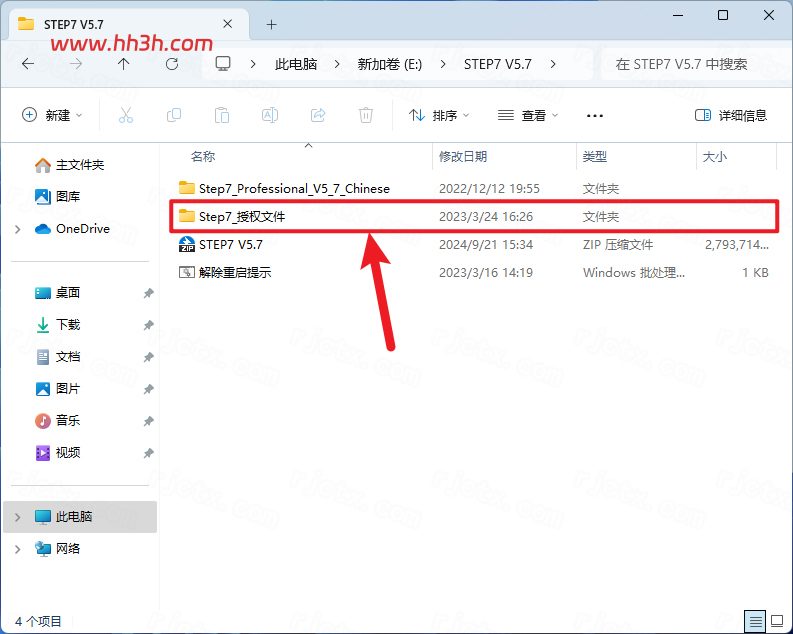Open 音乐 in the sidebar
The width and height of the screenshot is (793, 634).
point(68,421)
